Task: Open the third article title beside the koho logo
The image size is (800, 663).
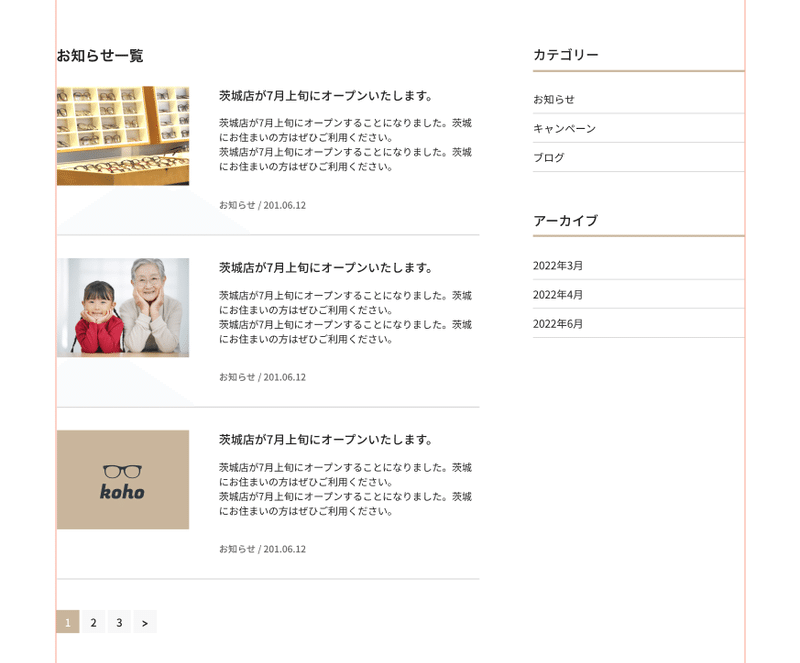Action: (x=326, y=440)
